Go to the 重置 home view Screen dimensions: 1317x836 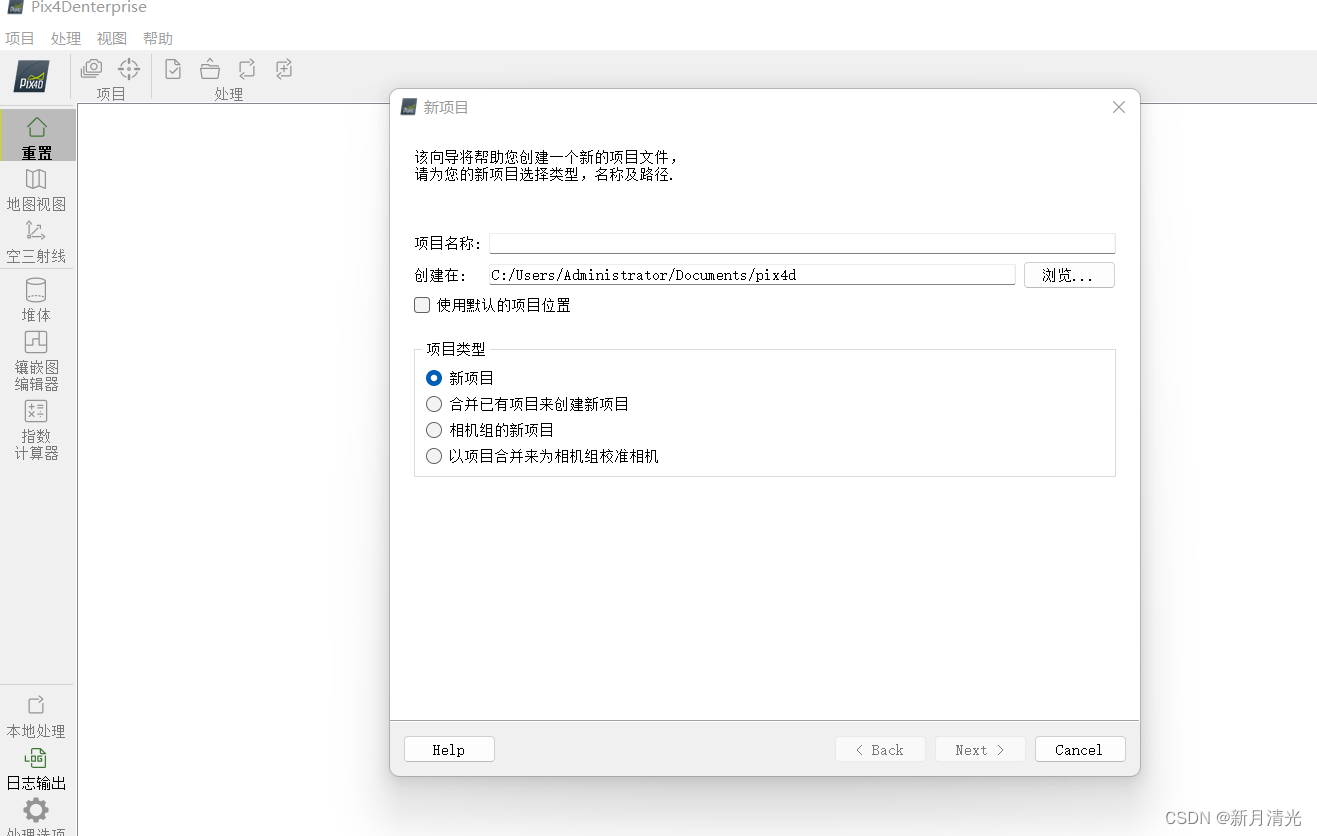click(x=37, y=136)
